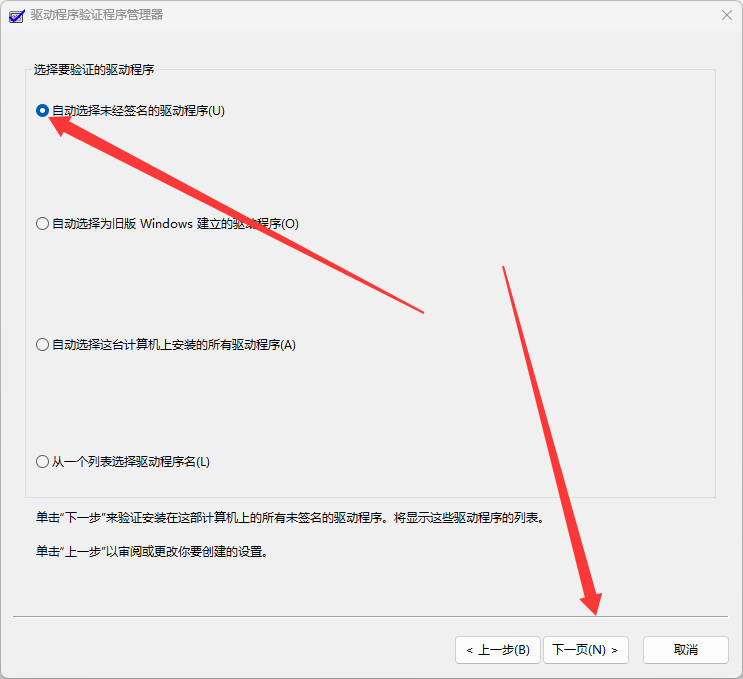Pick 从一个列表选择驱动程序名(L) option
Viewport: 743px width, 679px height.
(123, 462)
